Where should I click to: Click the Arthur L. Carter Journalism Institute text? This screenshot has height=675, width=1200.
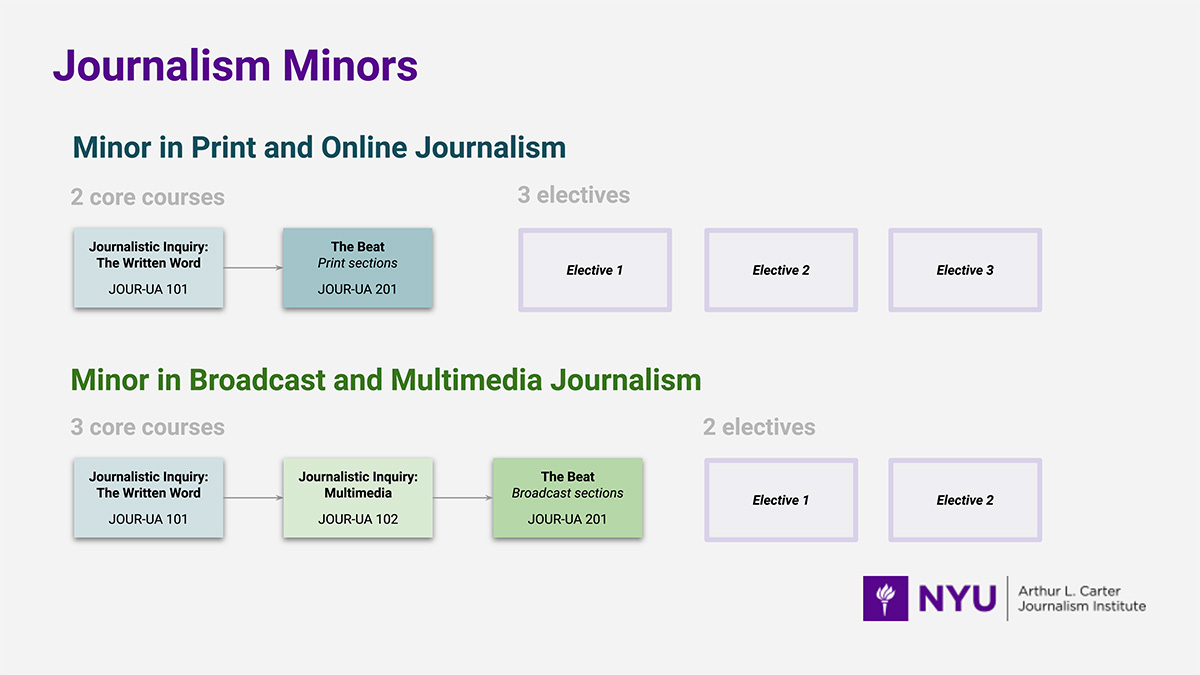[x=1081, y=599]
